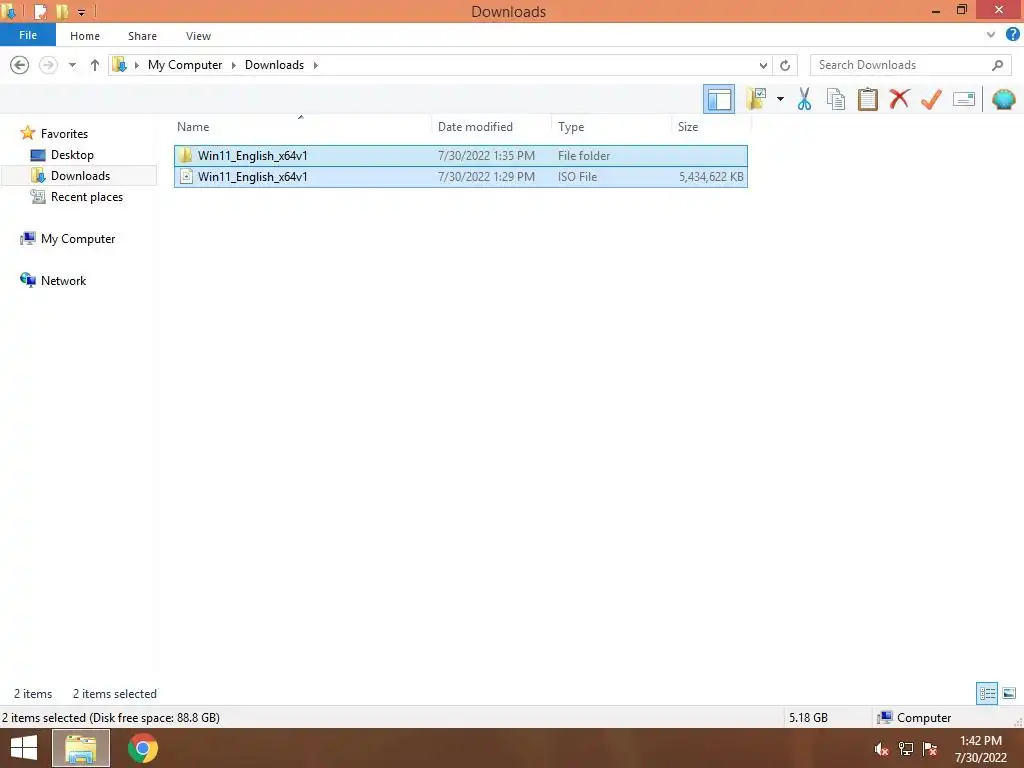Click the title bar Downloads folder icon

point(8,11)
